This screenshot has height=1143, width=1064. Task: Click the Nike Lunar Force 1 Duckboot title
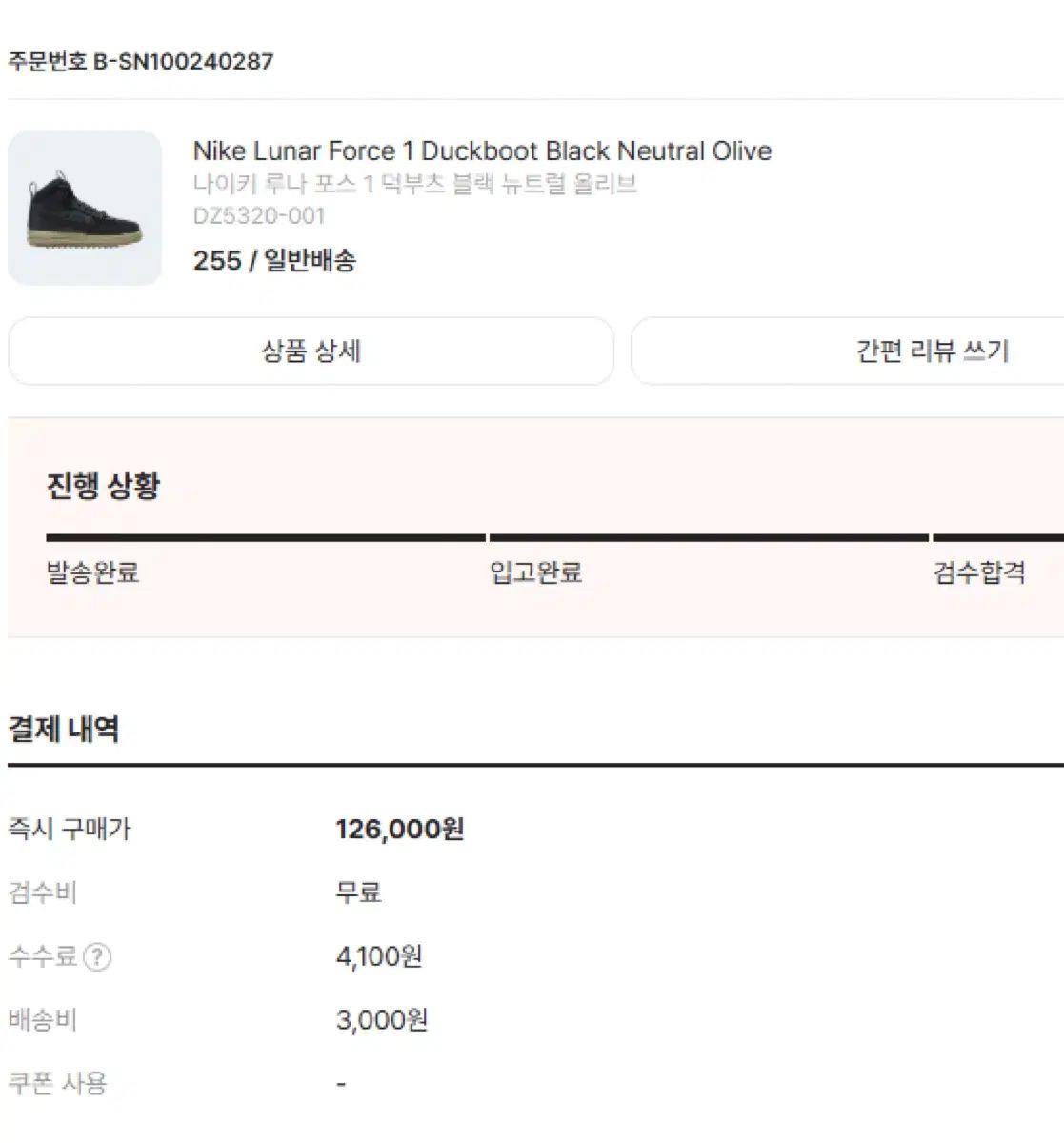point(482,150)
